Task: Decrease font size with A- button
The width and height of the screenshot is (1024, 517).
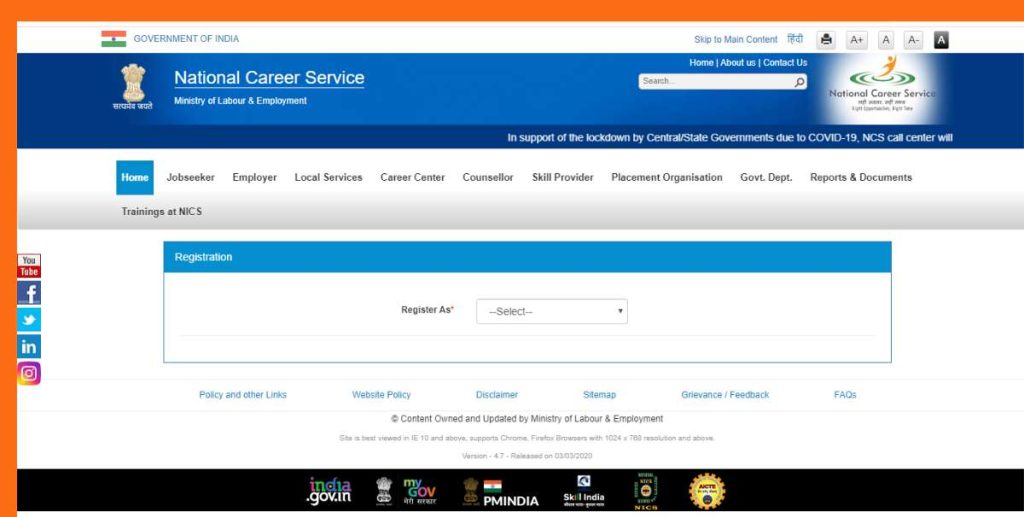Action: click(913, 40)
